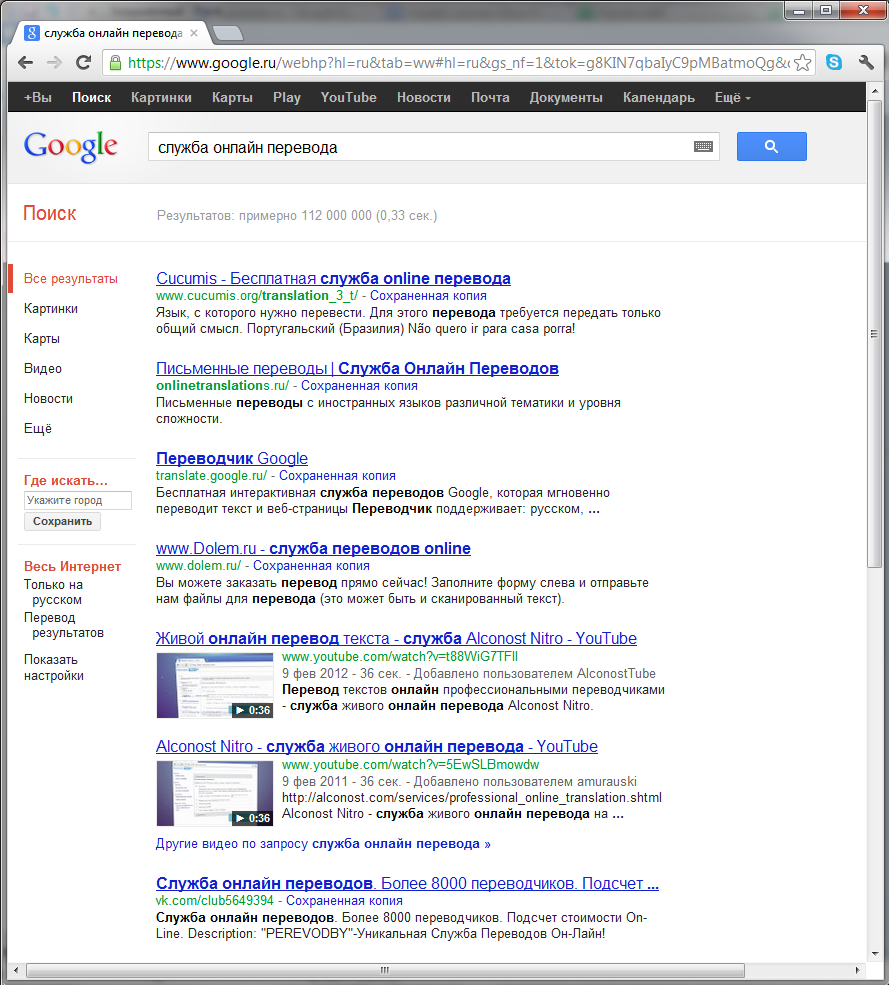Select 'Перевод результатов' option

[x=64, y=625]
